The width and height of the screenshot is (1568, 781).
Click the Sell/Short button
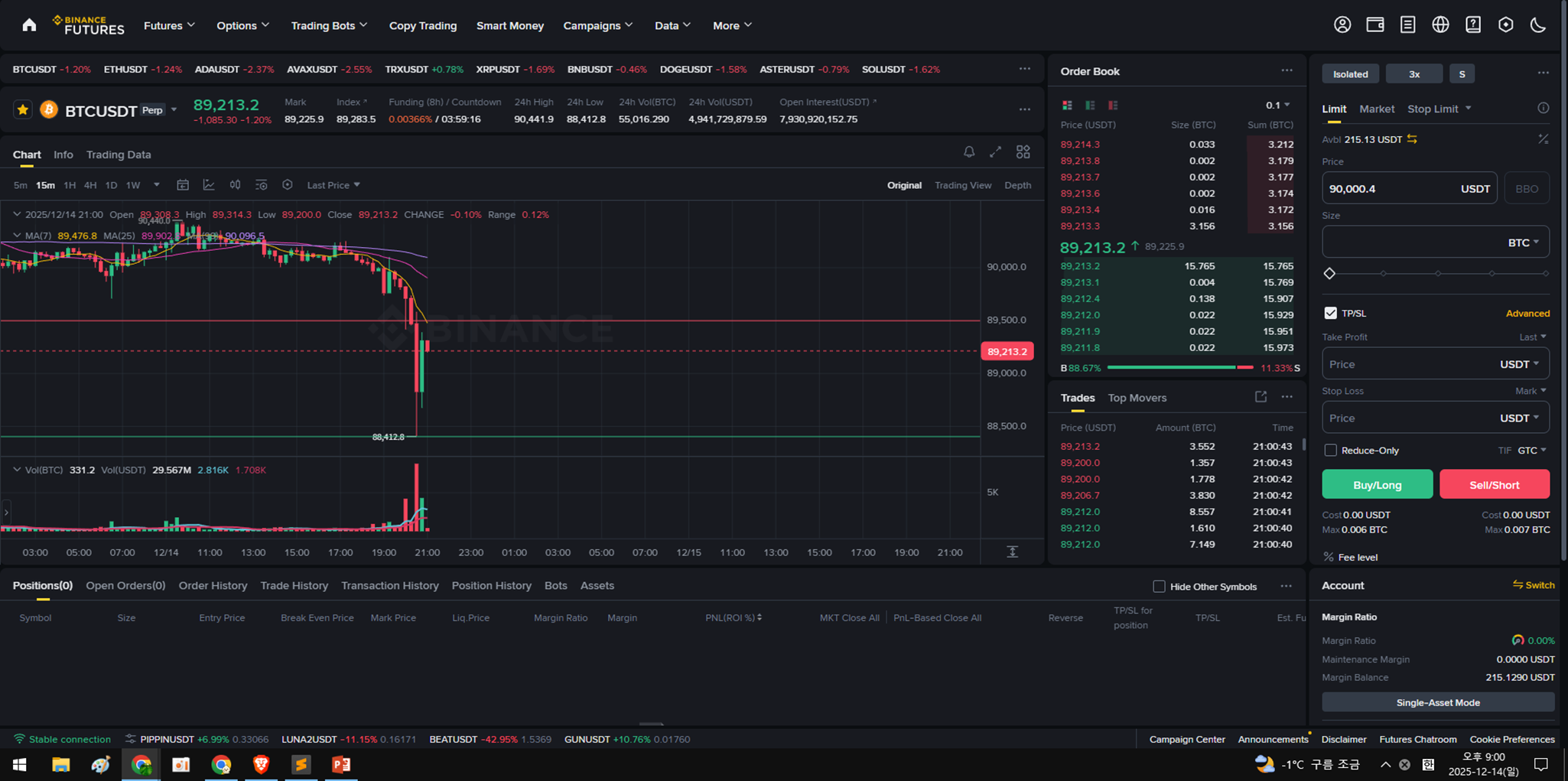pyautogui.click(x=1495, y=484)
